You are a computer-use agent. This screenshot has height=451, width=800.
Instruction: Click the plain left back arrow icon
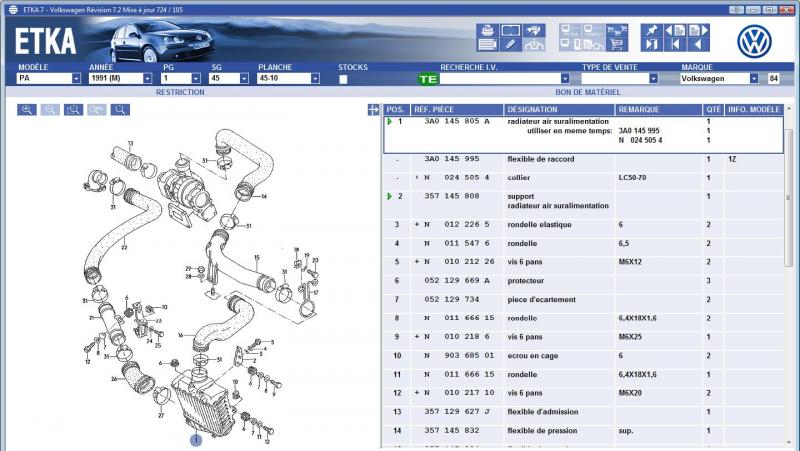point(698,45)
